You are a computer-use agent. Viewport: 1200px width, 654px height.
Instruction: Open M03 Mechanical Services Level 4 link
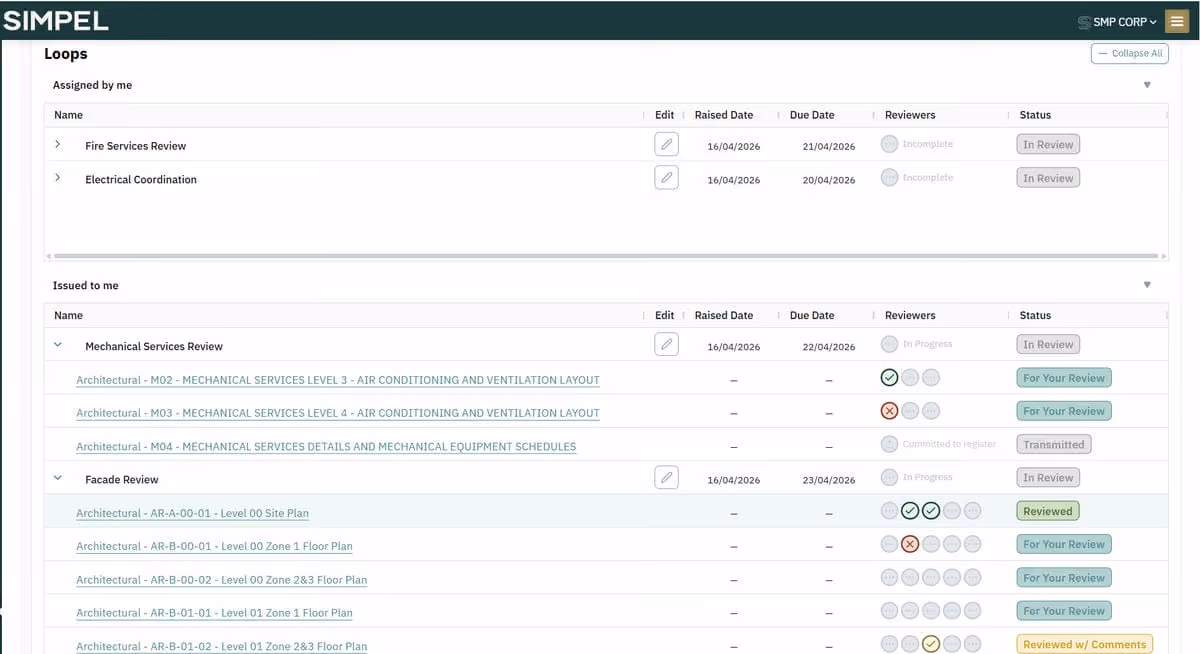pyautogui.click(x=338, y=413)
